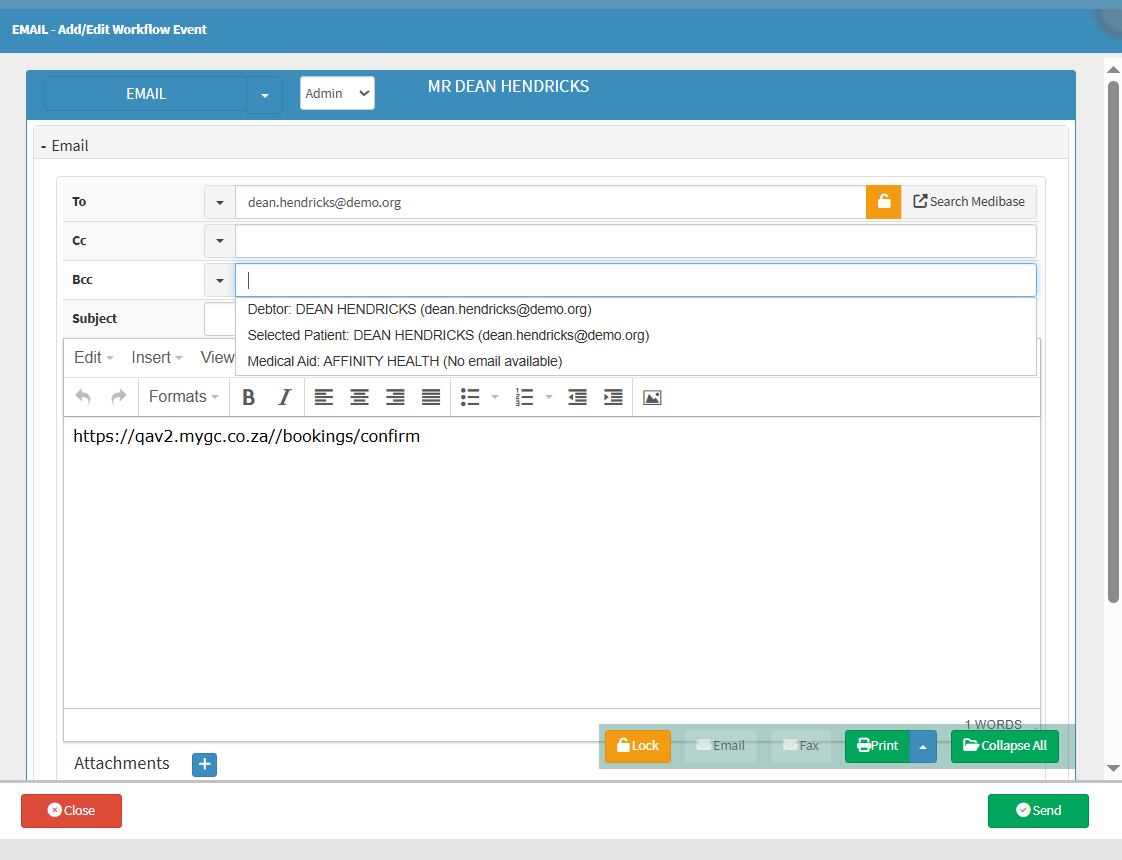Collapse the Email section header
This screenshot has width=1122, height=860.
tap(65, 146)
